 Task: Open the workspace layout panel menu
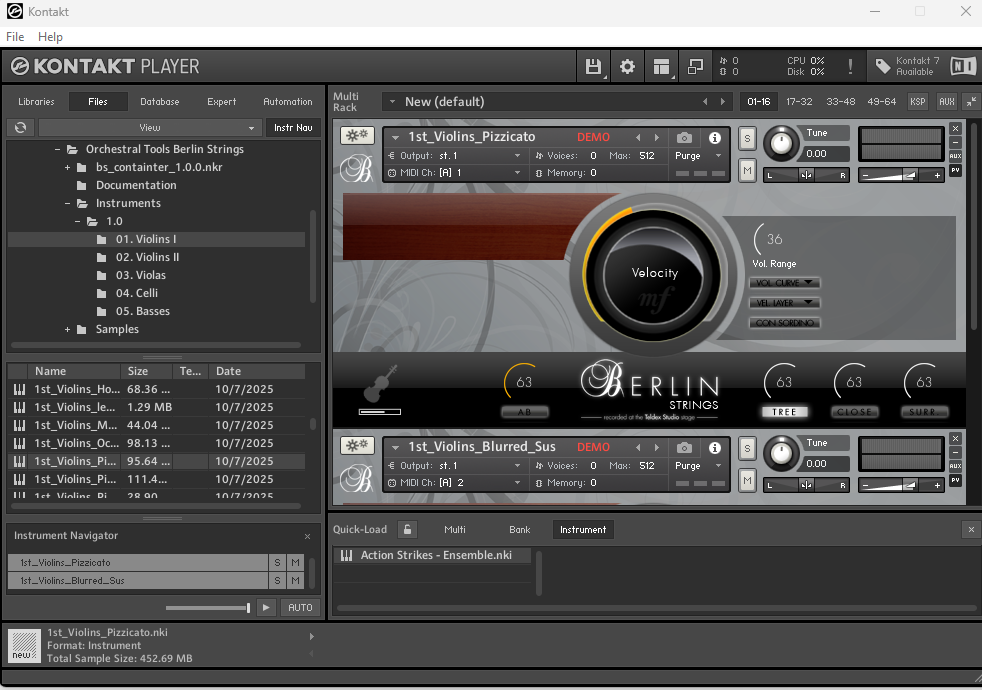pos(660,67)
